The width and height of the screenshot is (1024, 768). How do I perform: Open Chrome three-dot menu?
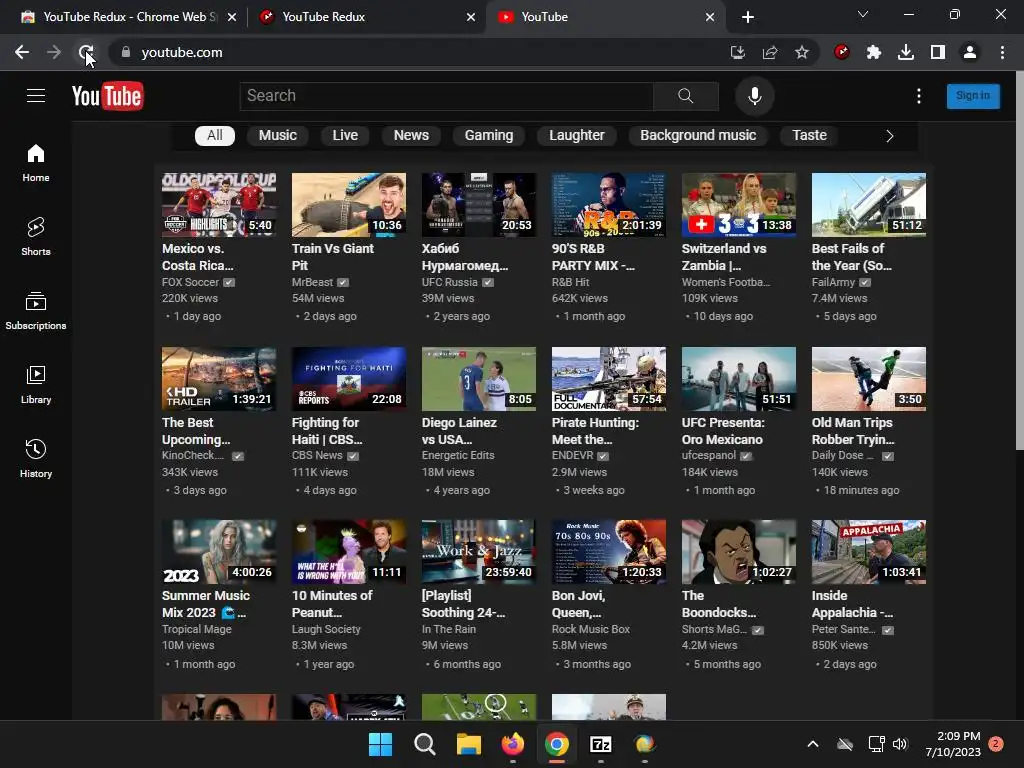(1002, 52)
